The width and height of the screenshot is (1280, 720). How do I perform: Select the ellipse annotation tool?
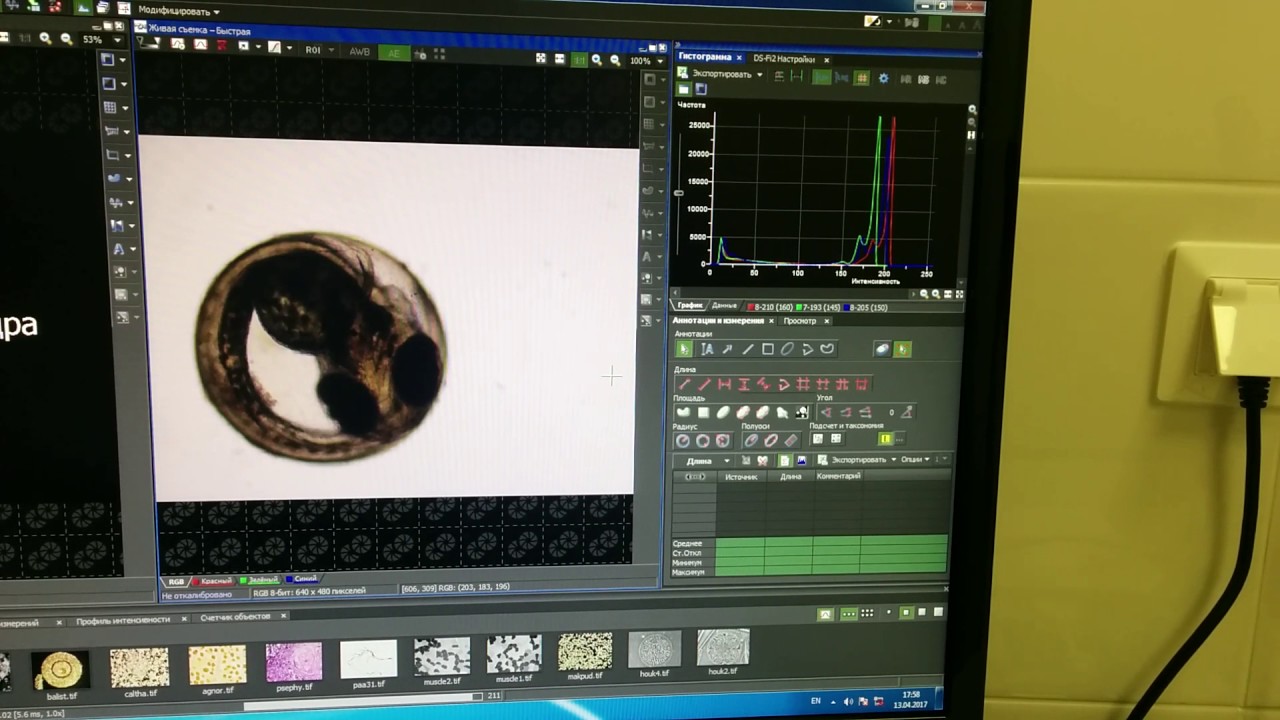tap(787, 349)
